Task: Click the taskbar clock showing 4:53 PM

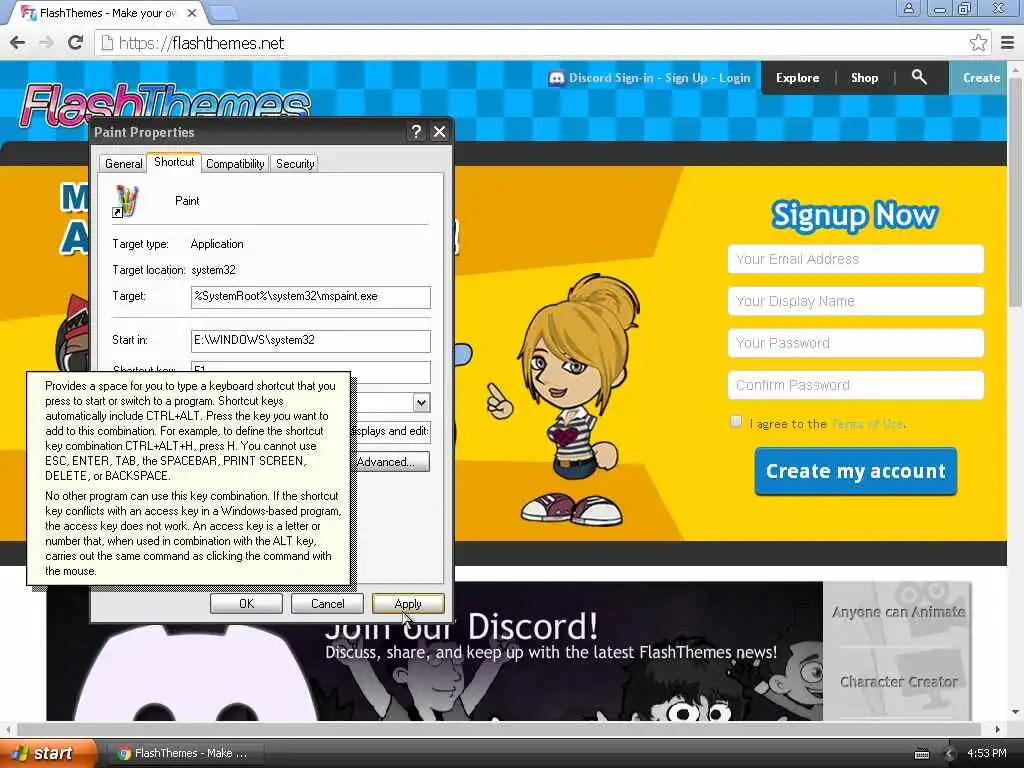Action: click(986, 754)
